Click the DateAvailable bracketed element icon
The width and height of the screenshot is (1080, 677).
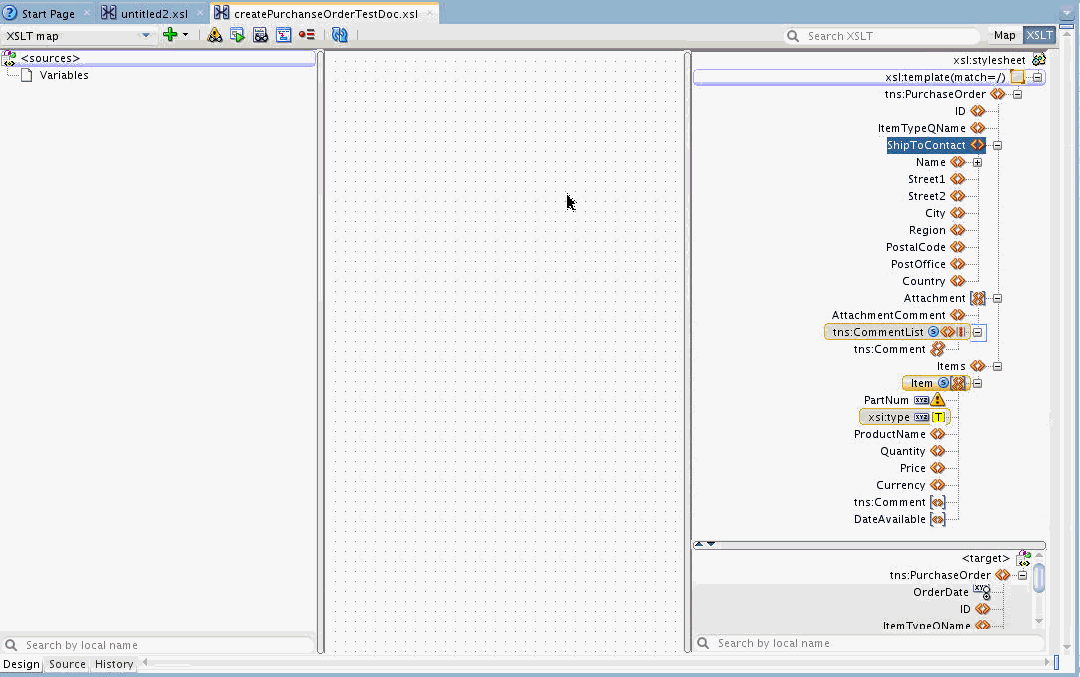pos(937,519)
